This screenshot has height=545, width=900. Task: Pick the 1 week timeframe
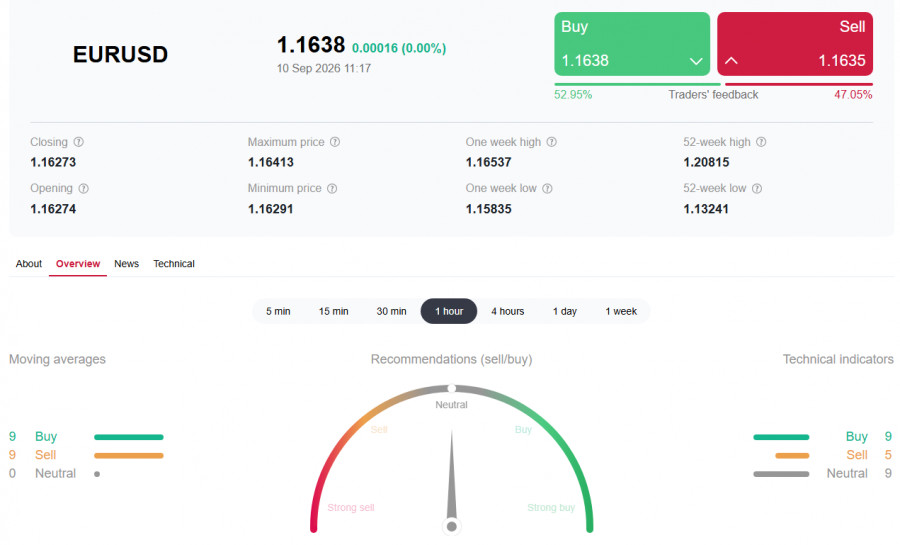pyautogui.click(x=621, y=312)
